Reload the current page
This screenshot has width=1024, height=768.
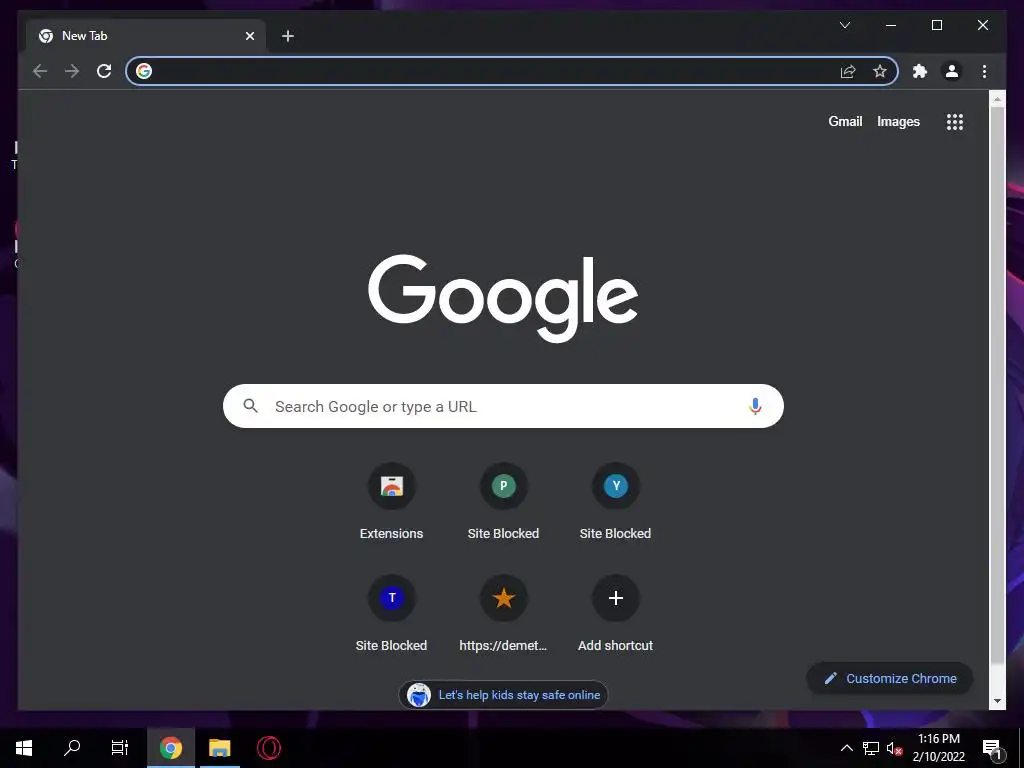[x=104, y=71]
